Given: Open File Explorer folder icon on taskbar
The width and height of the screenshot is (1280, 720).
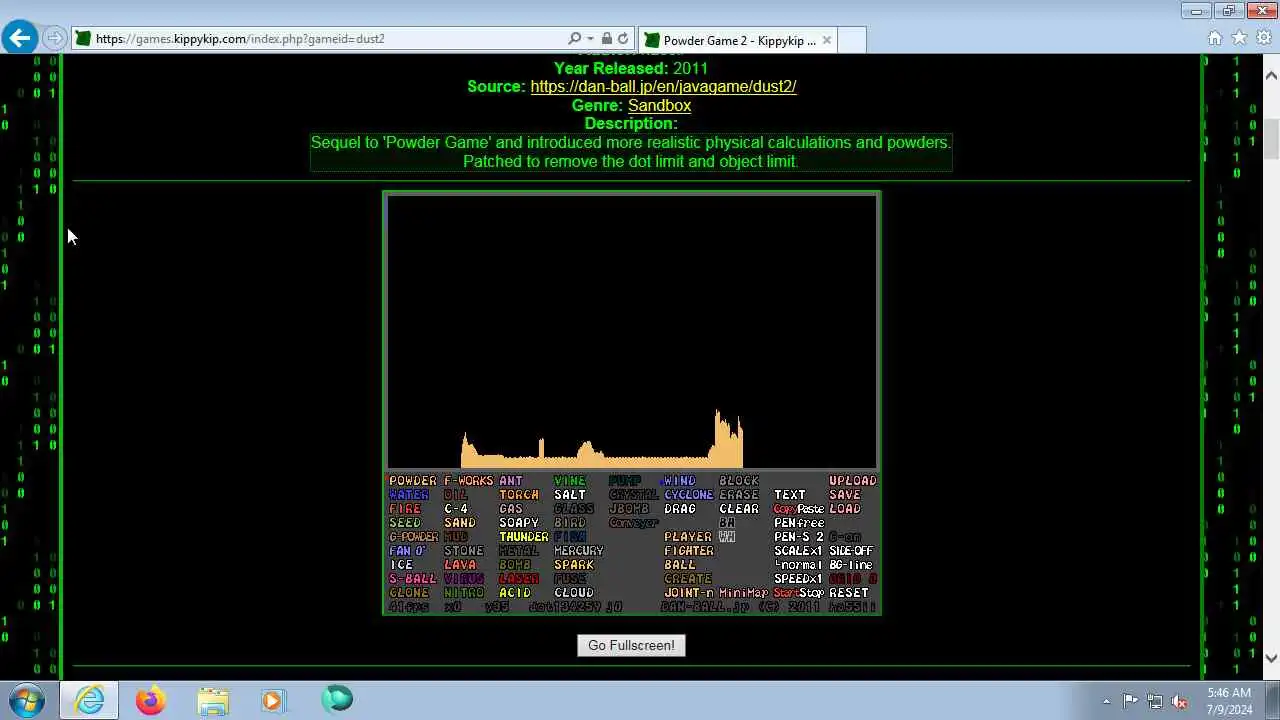Looking at the screenshot, I should 213,700.
